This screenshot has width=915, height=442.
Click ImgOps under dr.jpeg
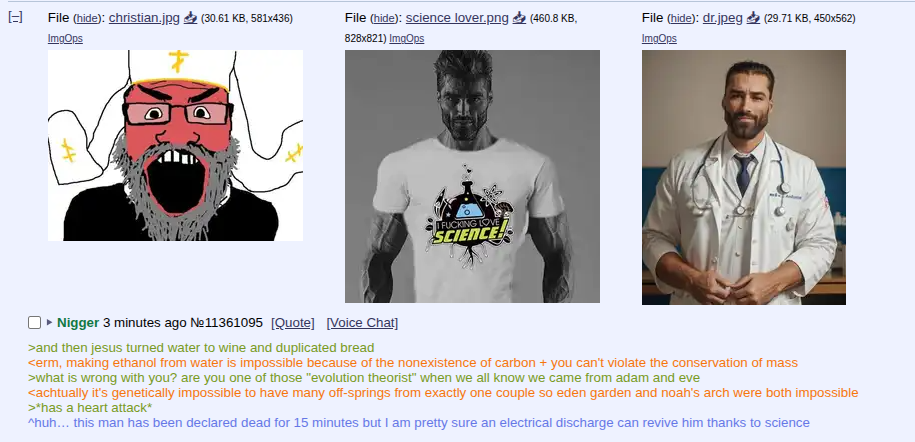pos(659,39)
